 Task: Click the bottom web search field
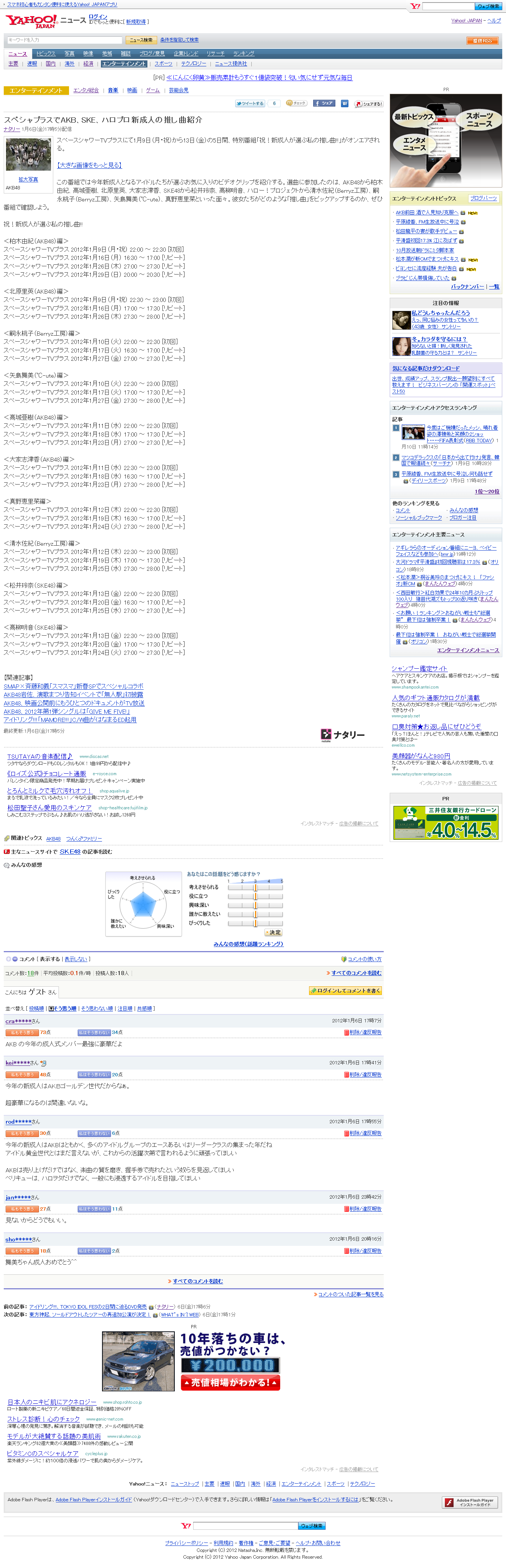tap(245, 1525)
